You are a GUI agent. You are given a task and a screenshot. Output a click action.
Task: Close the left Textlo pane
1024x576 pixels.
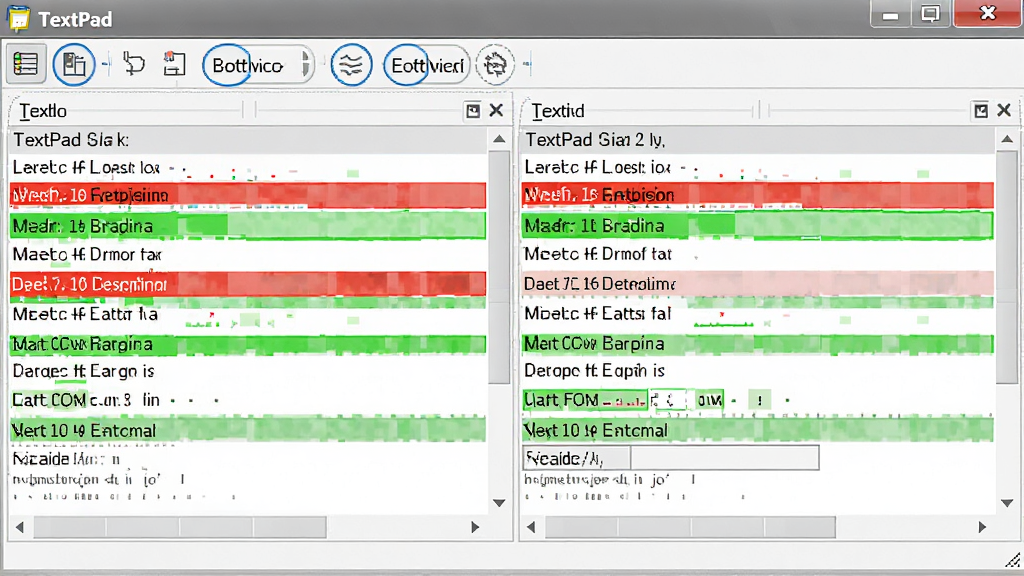496,110
